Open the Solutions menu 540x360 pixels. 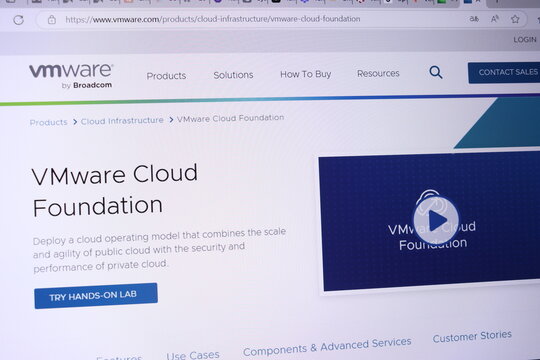233,75
